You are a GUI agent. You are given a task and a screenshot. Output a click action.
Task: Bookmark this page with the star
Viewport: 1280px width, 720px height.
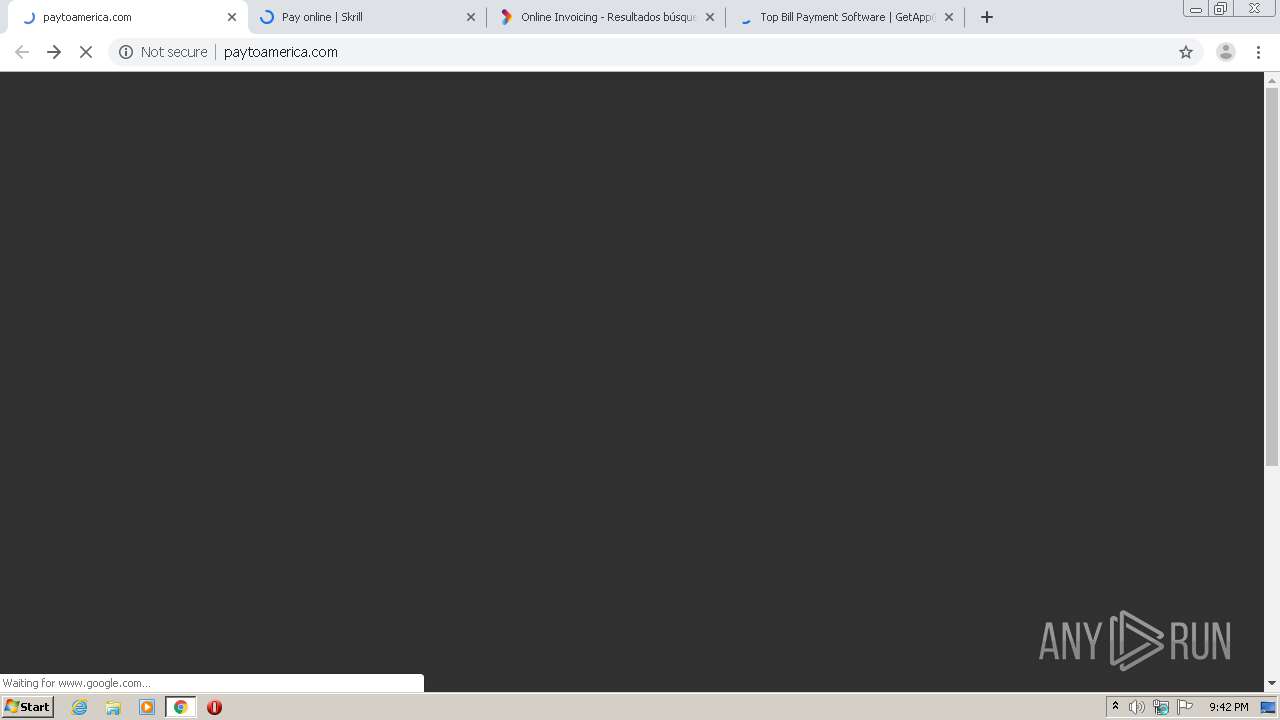click(x=1186, y=52)
